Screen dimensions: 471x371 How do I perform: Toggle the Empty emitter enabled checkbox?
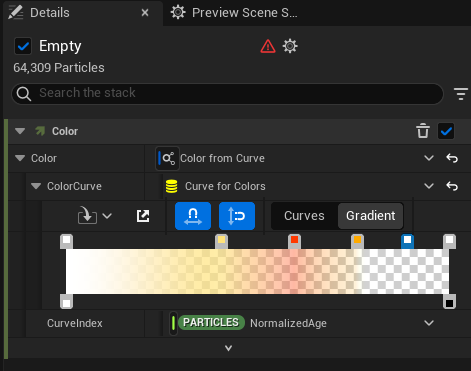tap(23, 46)
